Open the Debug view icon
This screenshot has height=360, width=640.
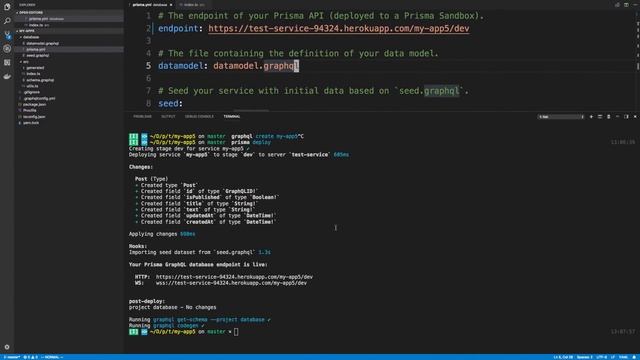pos(7,49)
